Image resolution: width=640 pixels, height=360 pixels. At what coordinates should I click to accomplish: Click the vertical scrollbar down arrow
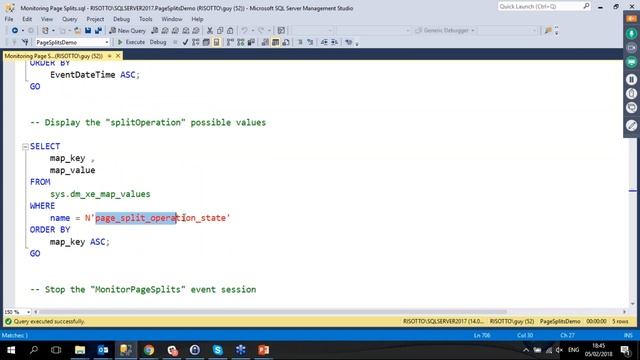633,304
